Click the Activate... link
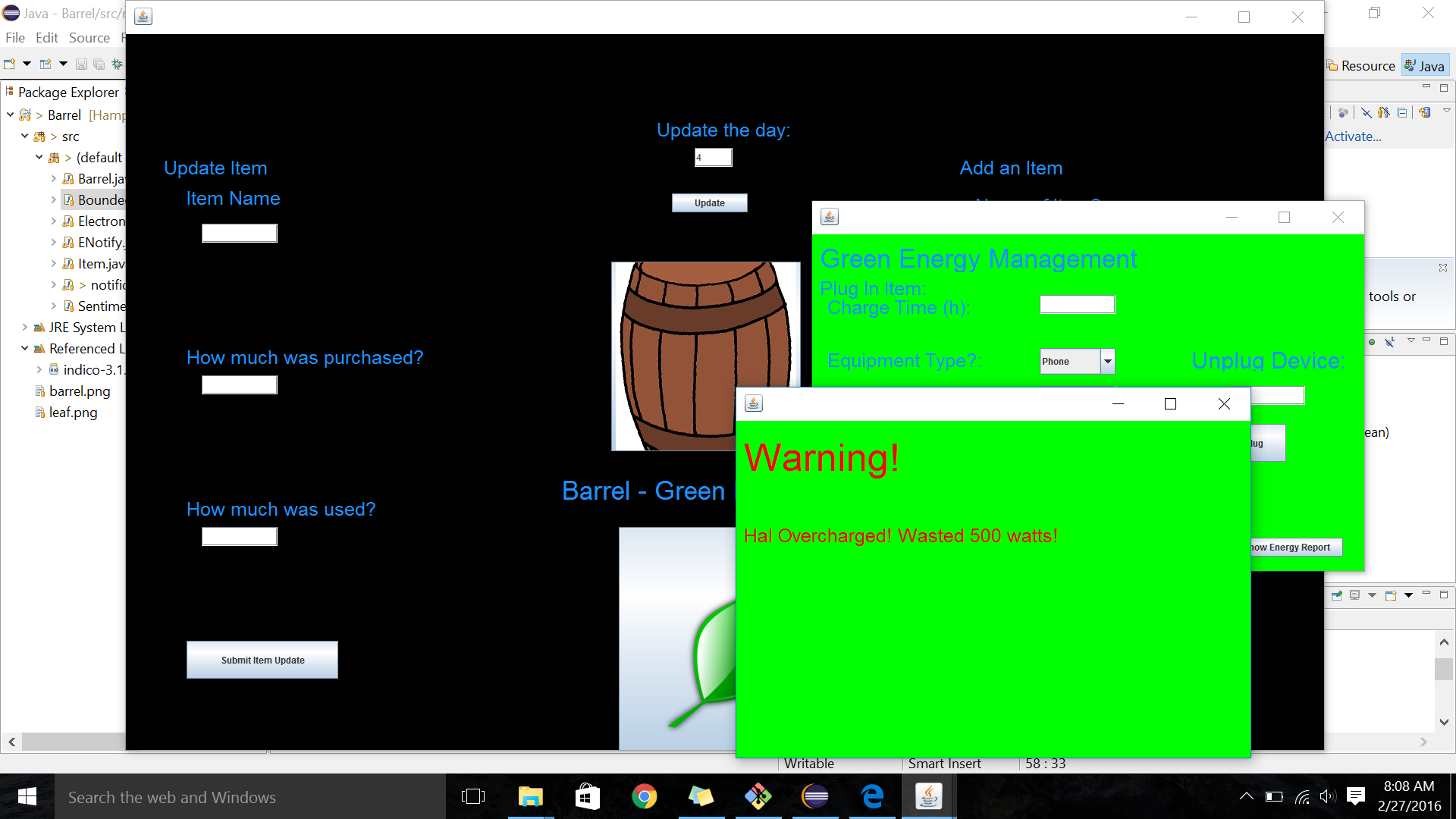Screen dimensions: 1456x819 click(1353, 136)
